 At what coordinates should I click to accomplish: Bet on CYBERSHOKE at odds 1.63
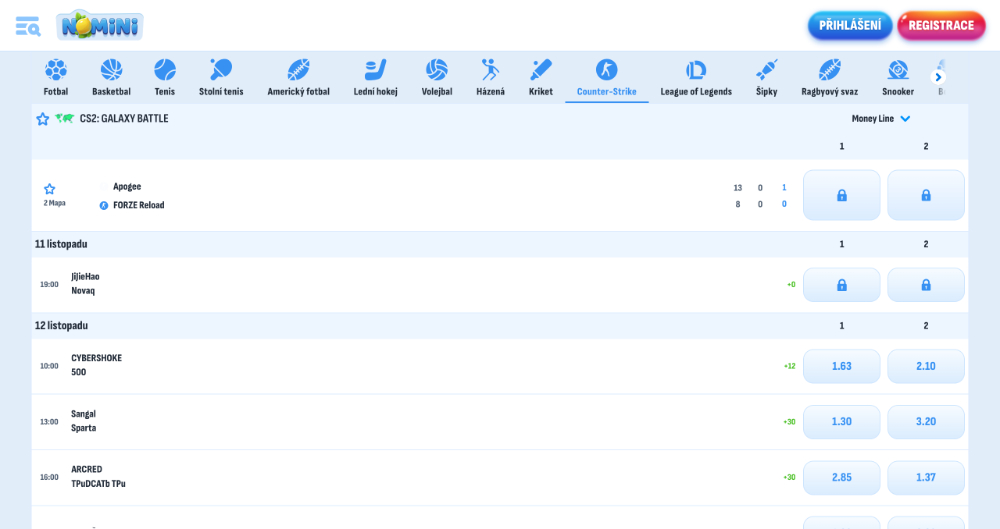point(841,366)
